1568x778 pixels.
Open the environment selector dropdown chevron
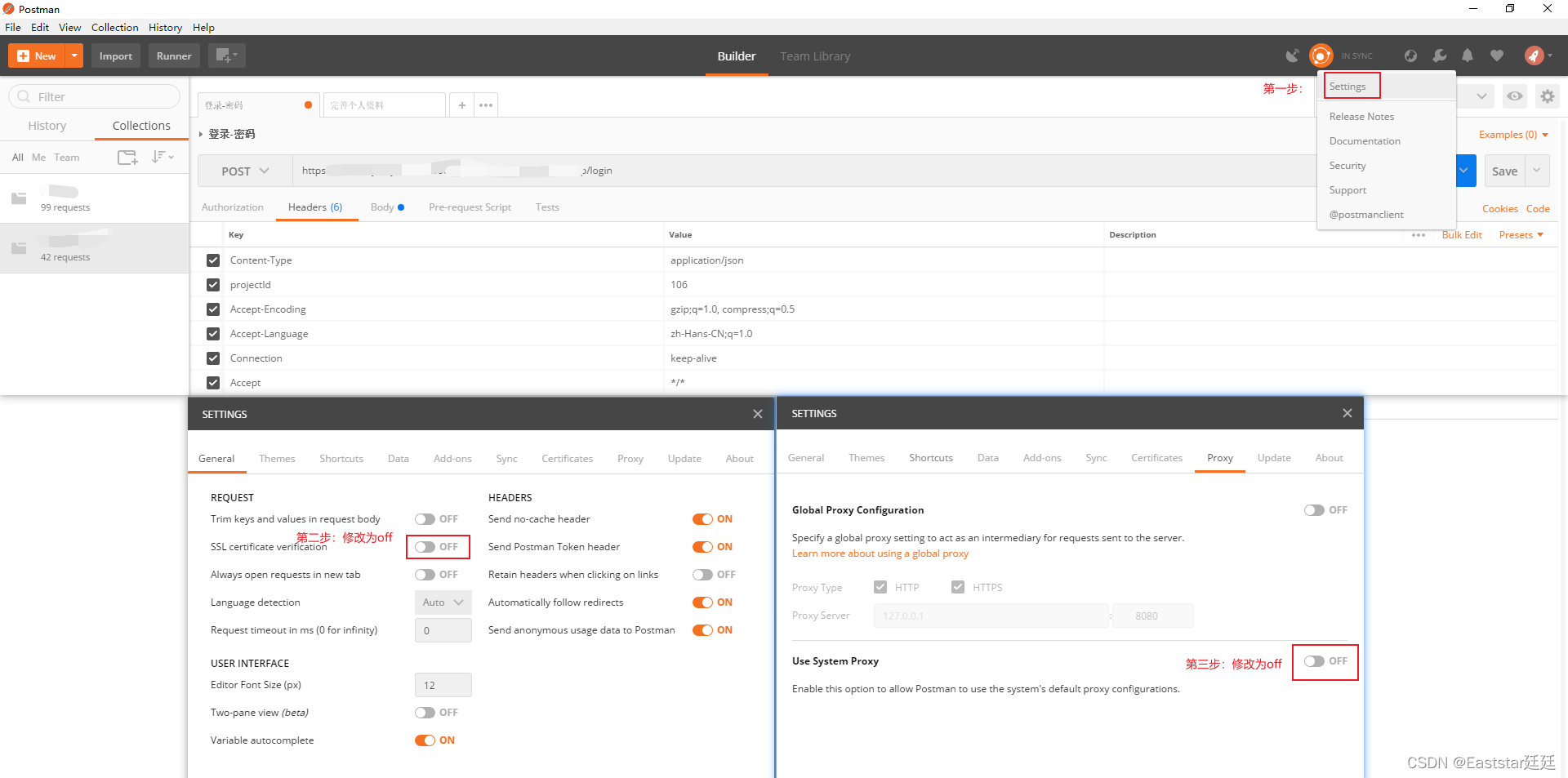[1481, 96]
